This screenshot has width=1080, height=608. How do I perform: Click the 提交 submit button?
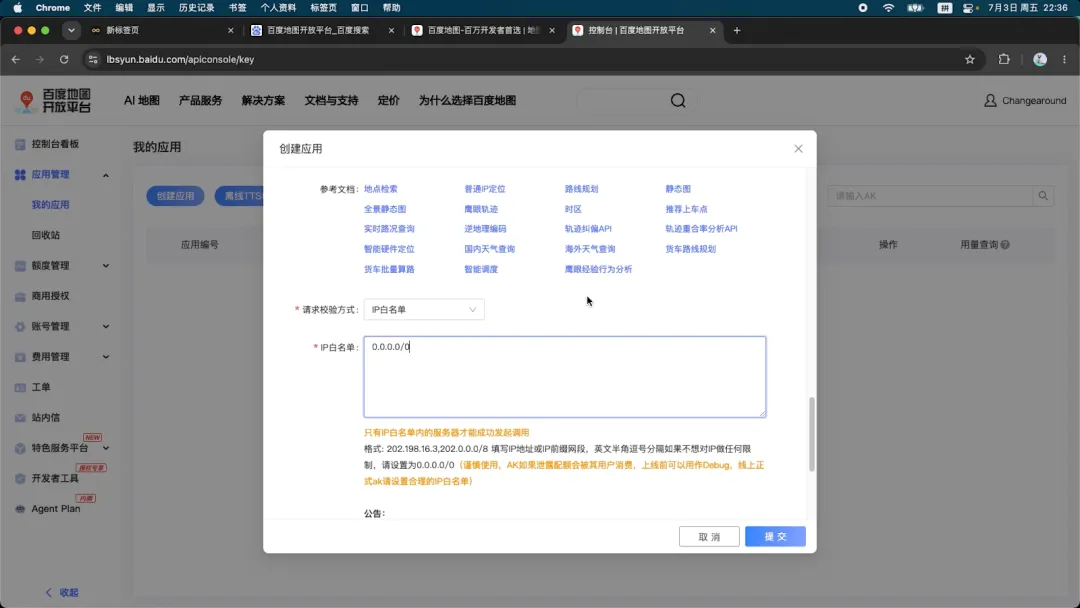(775, 536)
